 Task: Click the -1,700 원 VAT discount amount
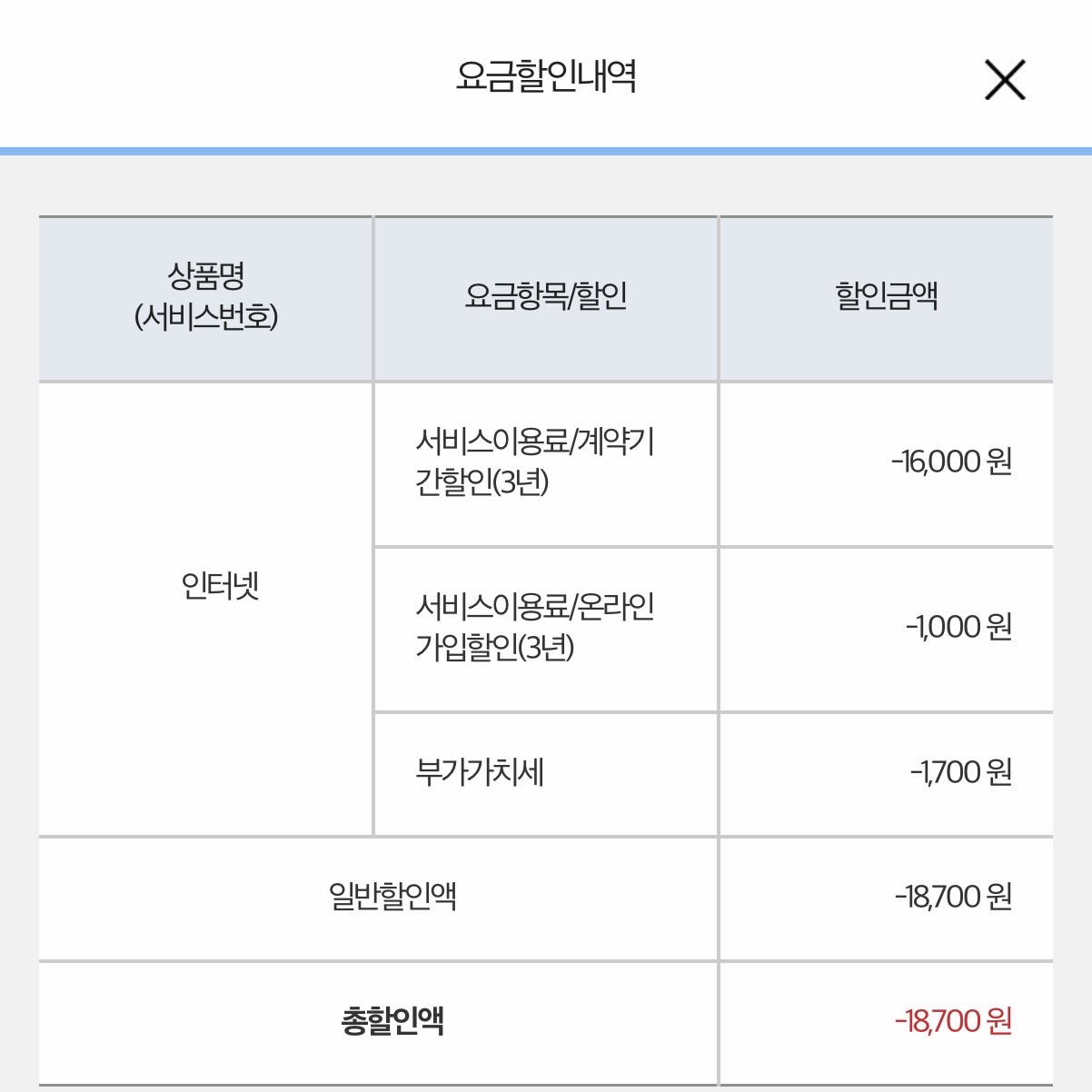tap(960, 772)
